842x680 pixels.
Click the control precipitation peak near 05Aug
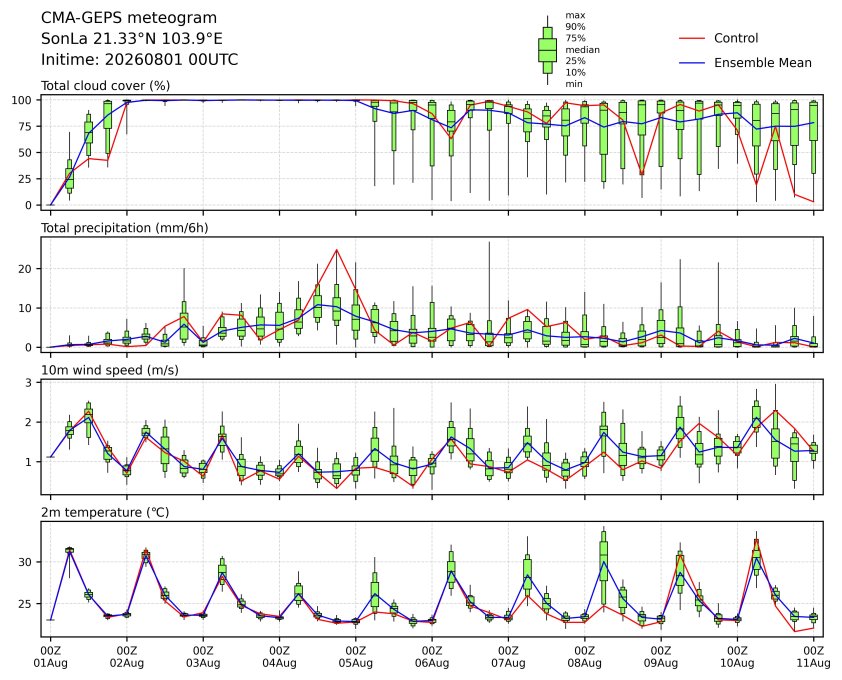(x=337, y=250)
